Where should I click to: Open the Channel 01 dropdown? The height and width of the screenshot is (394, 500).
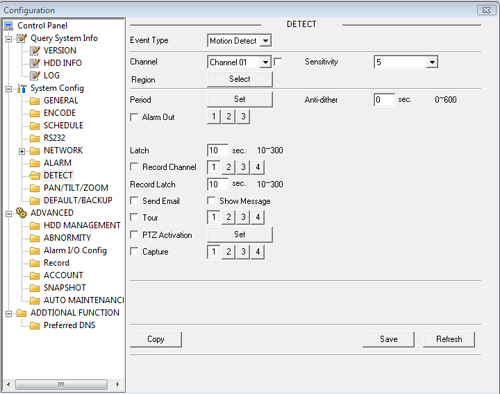click(x=265, y=62)
